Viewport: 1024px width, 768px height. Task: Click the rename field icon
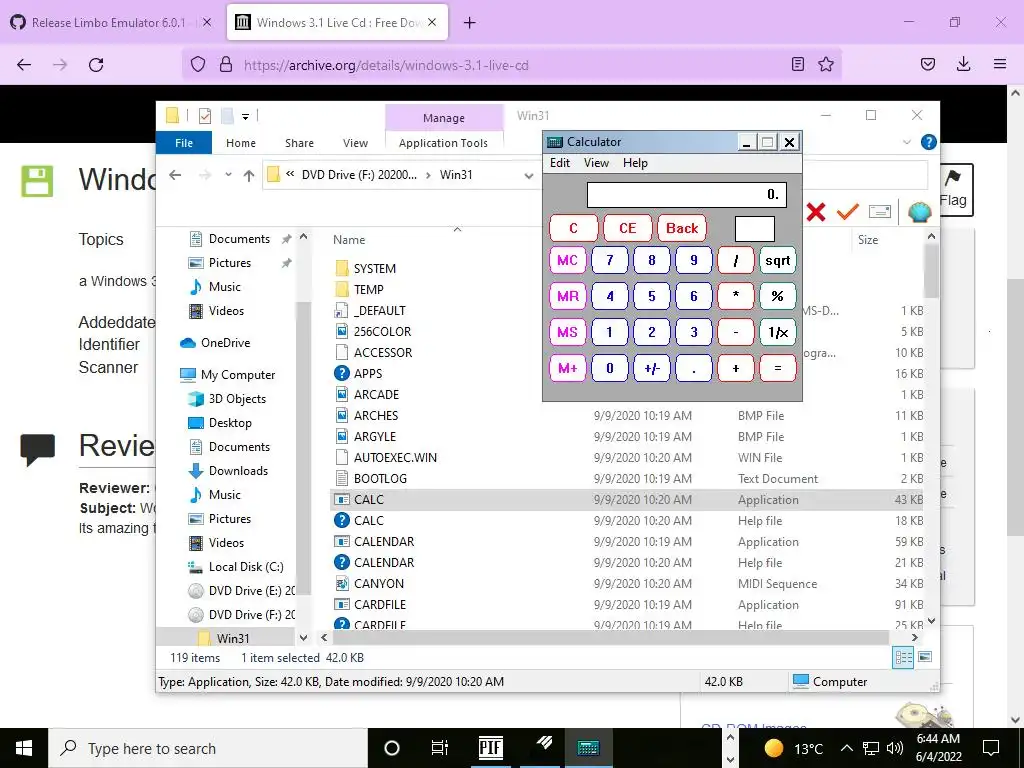point(880,211)
